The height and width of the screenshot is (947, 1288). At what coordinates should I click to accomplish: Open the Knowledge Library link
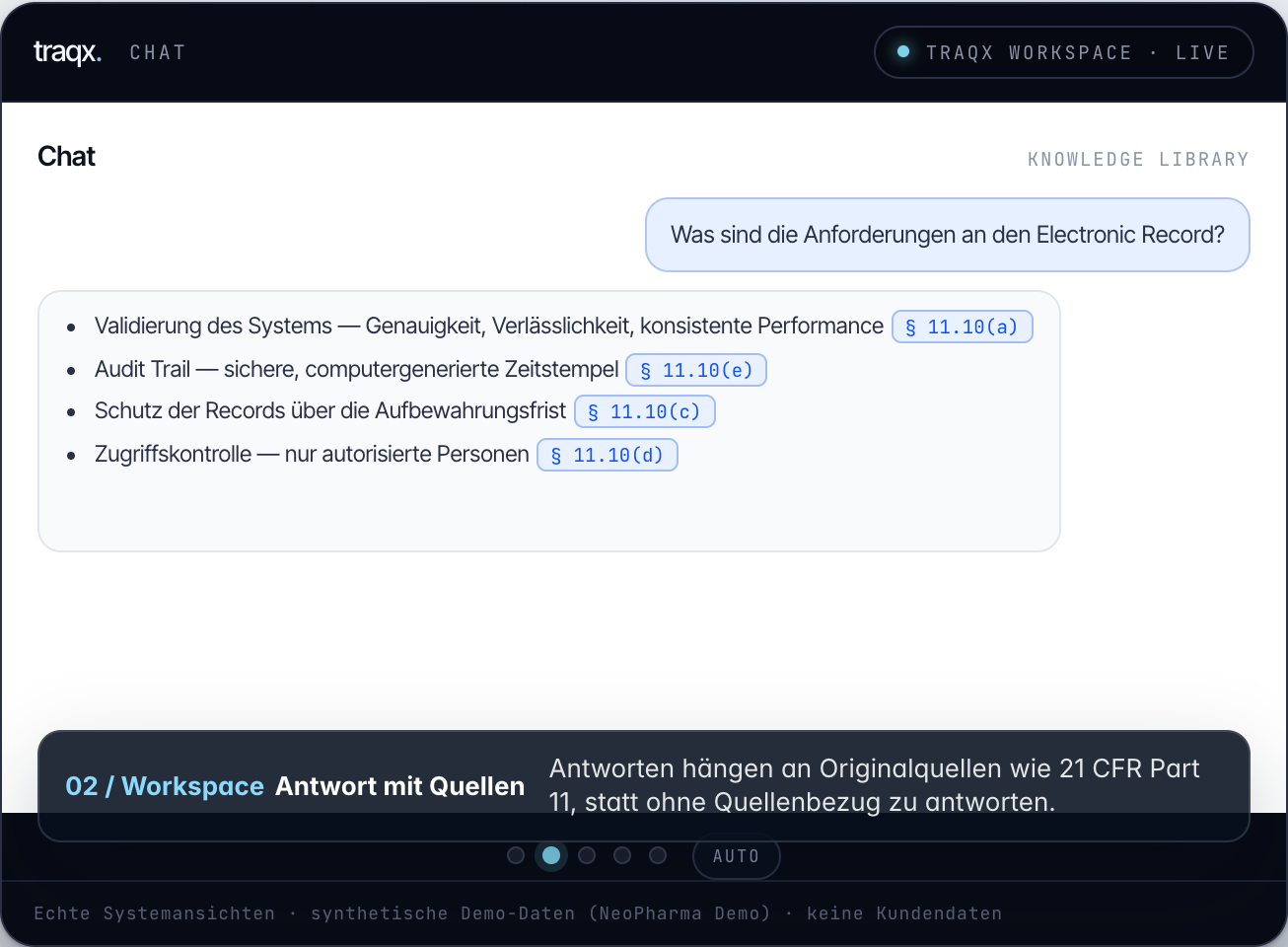[x=1138, y=159]
